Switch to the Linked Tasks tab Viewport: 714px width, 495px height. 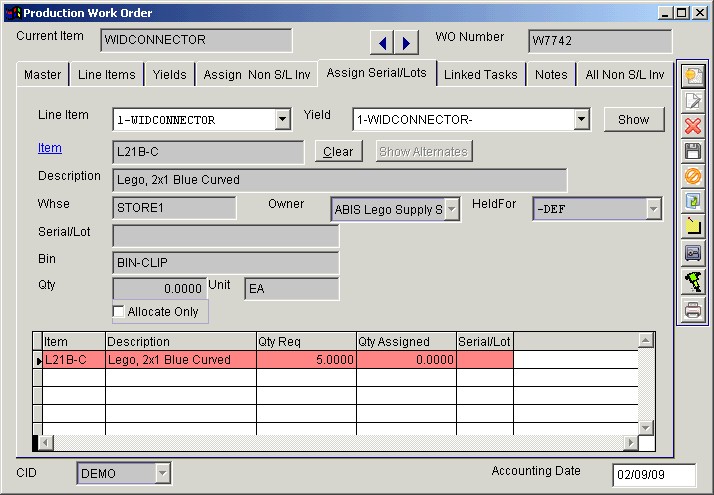[480, 75]
